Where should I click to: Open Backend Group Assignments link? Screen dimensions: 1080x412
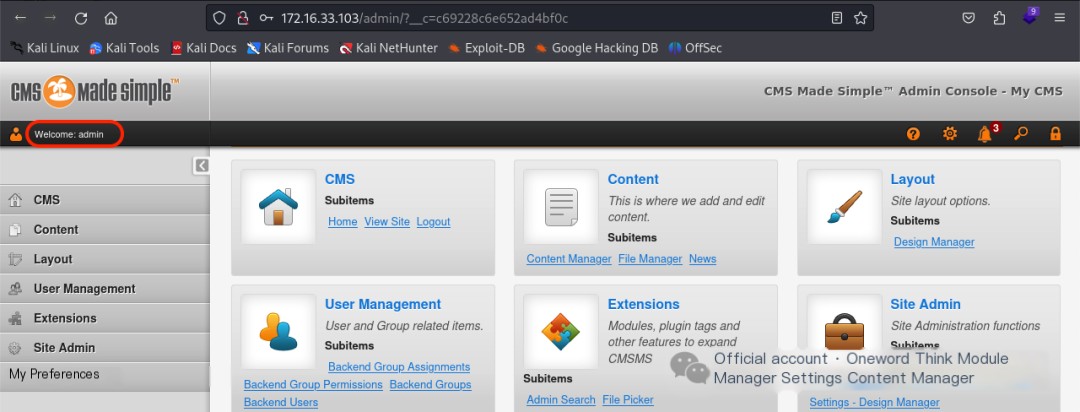399,367
